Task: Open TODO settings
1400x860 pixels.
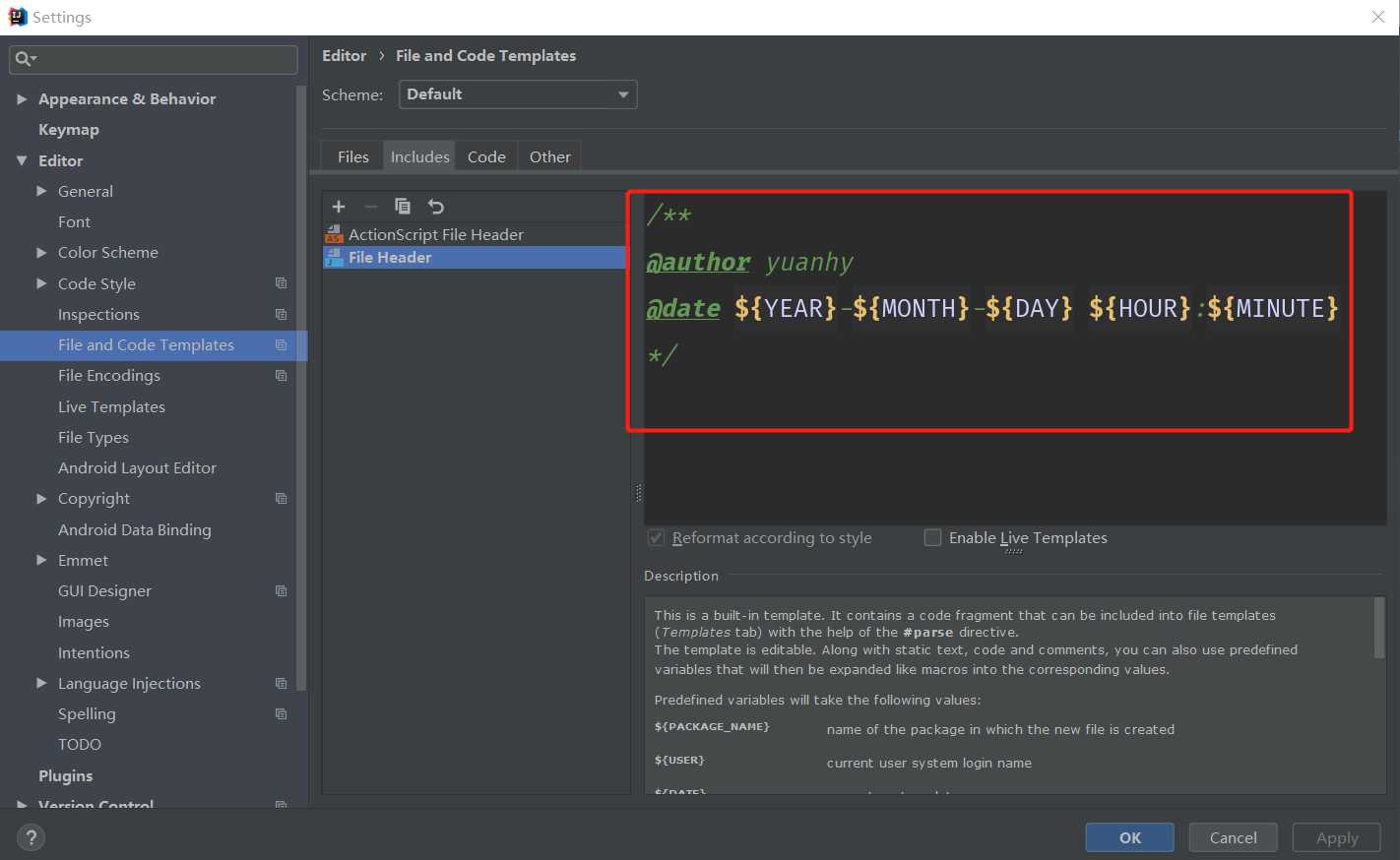Action: click(x=80, y=745)
